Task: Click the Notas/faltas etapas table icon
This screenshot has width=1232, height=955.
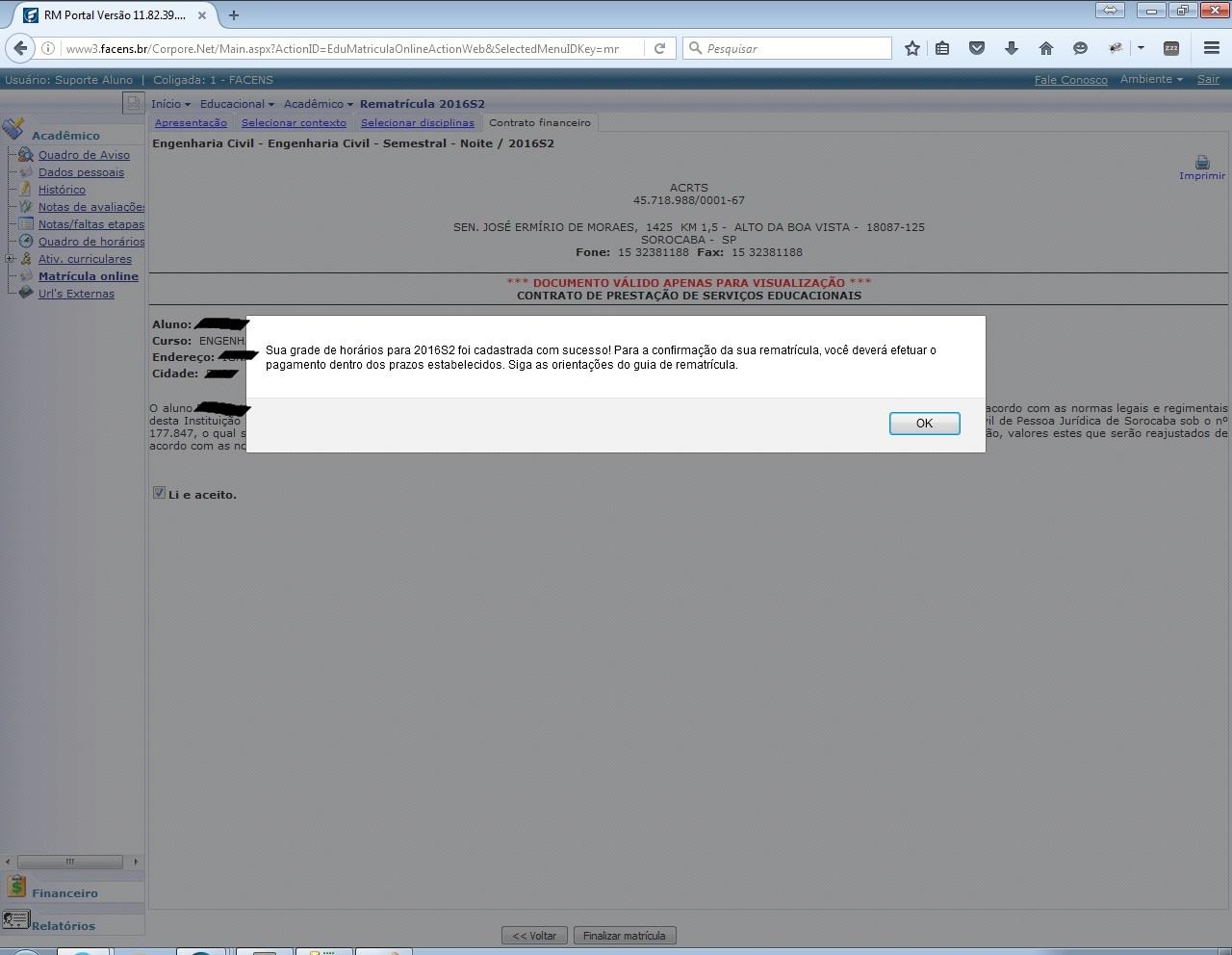Action: [26, 223]
